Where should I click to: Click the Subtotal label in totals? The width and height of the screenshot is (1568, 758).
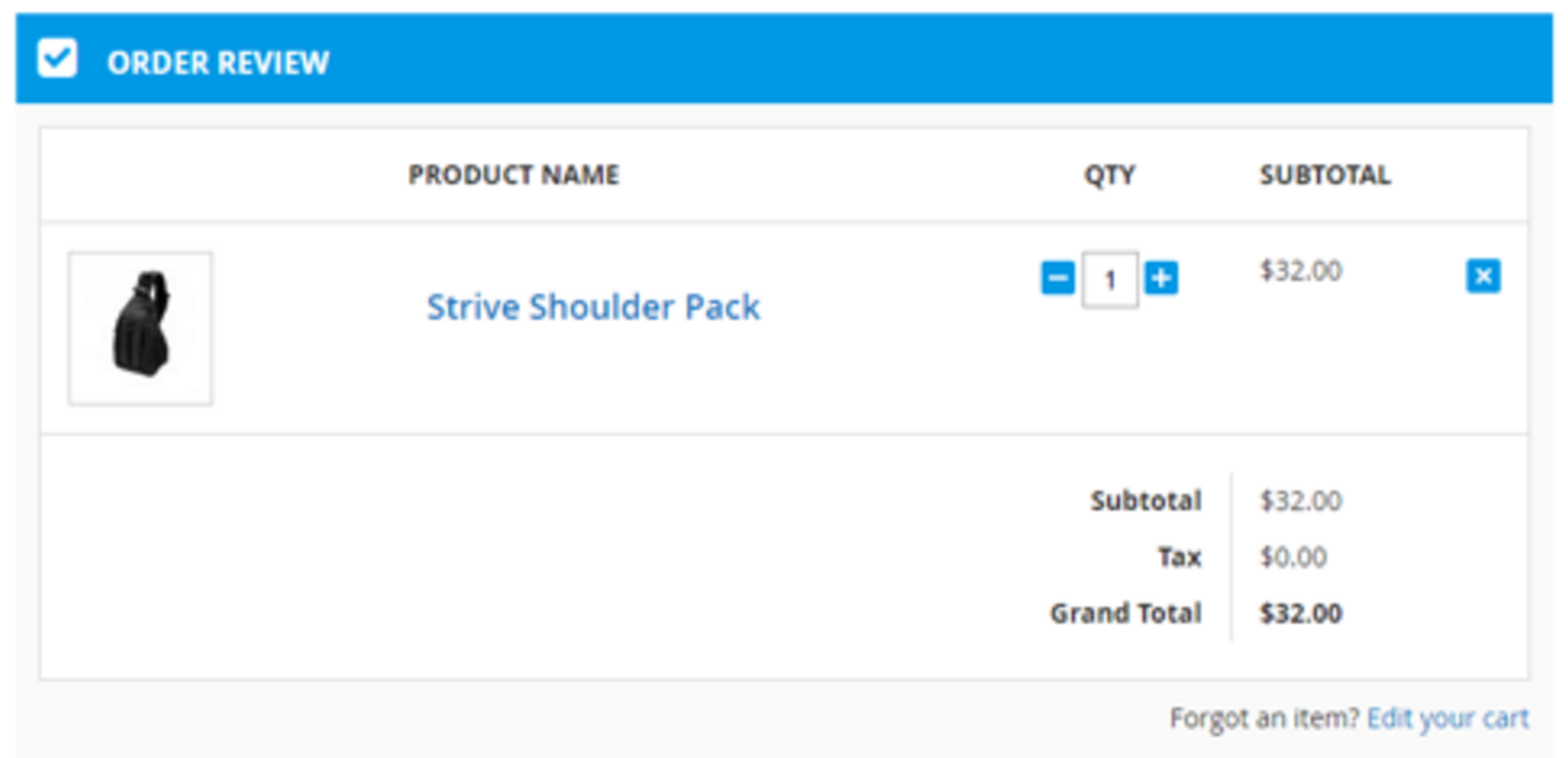pyautogui.click(x=1145, y=501)
